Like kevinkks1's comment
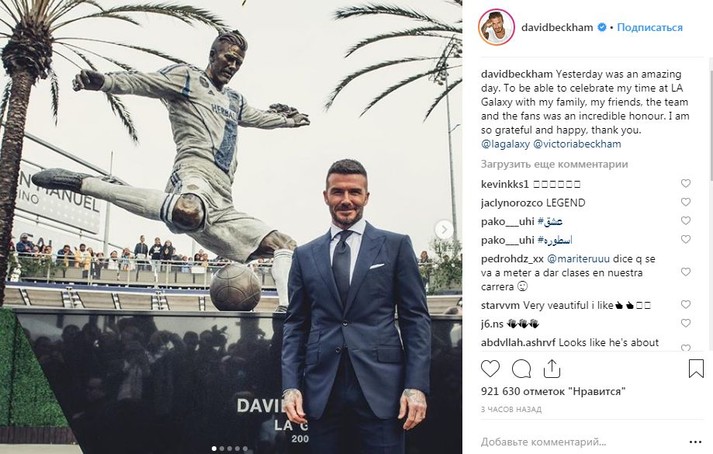This screenshot has width=713, height=454. tap(686, 183)
